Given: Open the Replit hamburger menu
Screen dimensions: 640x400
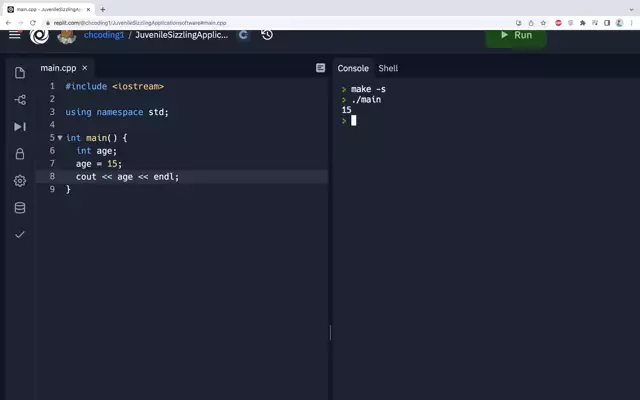Looking at the screenshot, I should coord(15,35).
